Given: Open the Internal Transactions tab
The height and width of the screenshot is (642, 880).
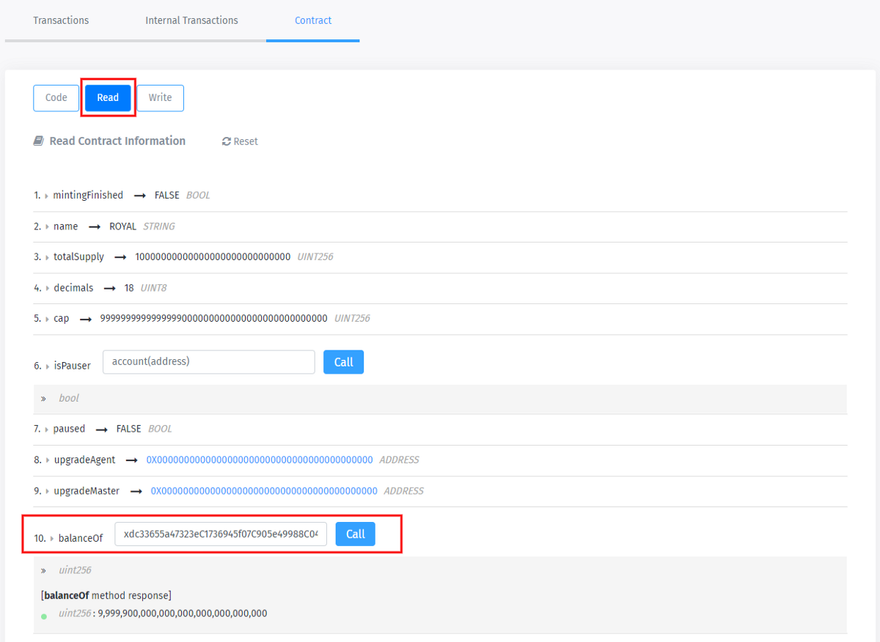Looking at the screenshot, I should coord(191,20).
